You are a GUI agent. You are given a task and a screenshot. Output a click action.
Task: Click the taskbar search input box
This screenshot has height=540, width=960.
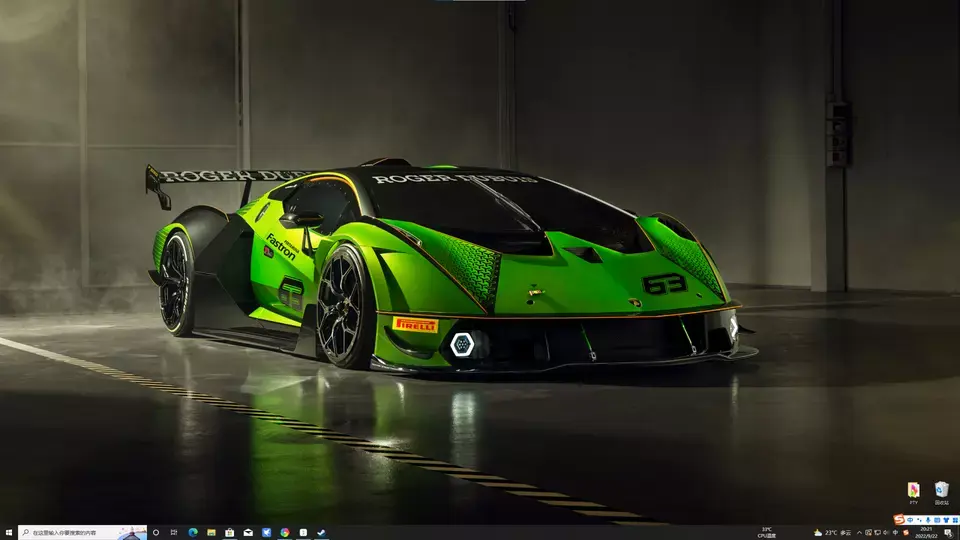[x=82, y=533]
